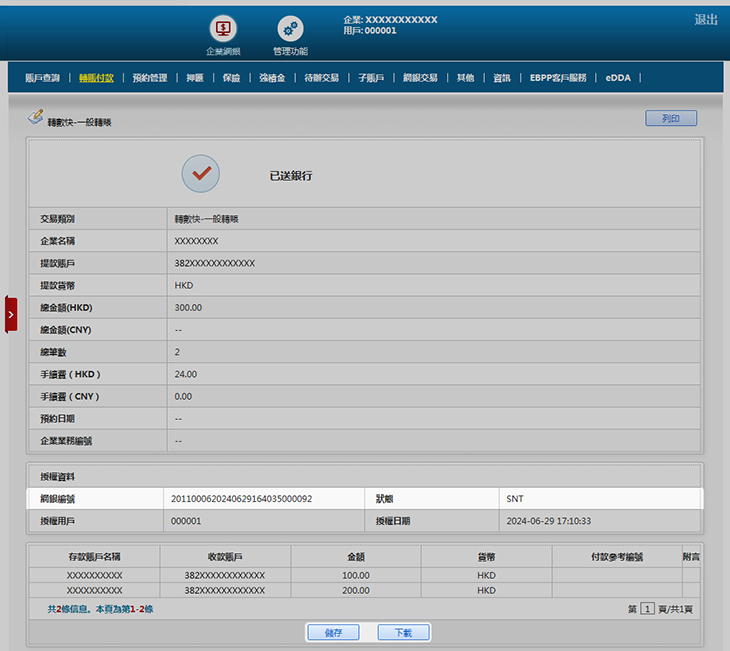Click the 儲存 save button
The image size is (730, 651).
(333, 632)
